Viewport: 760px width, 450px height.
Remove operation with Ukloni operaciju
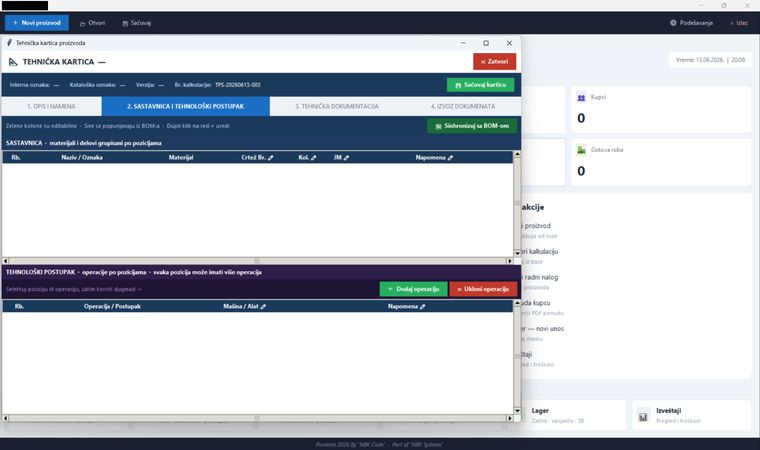[x=483, y=289]
